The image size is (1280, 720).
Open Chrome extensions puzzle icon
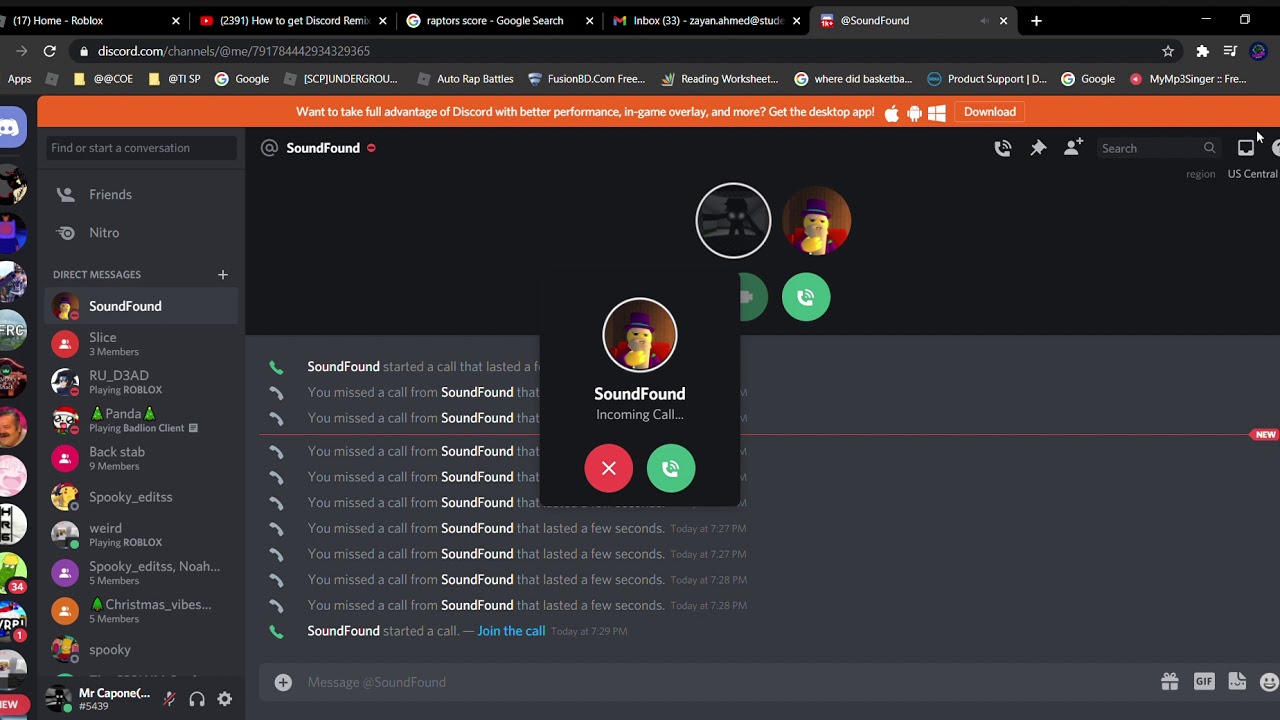click(x=1202, y=51)
